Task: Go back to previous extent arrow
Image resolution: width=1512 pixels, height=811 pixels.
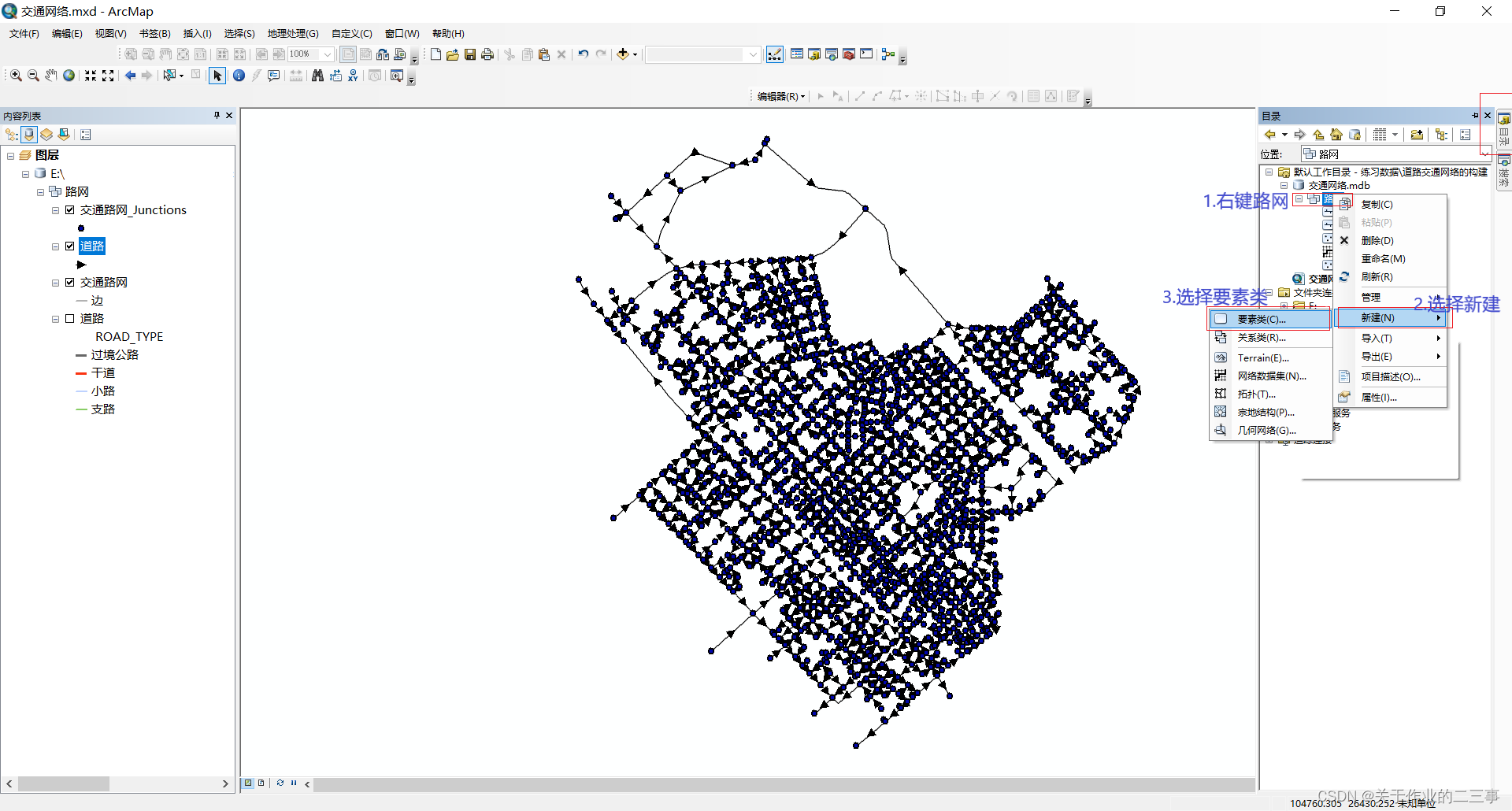Action: (130, 76)
